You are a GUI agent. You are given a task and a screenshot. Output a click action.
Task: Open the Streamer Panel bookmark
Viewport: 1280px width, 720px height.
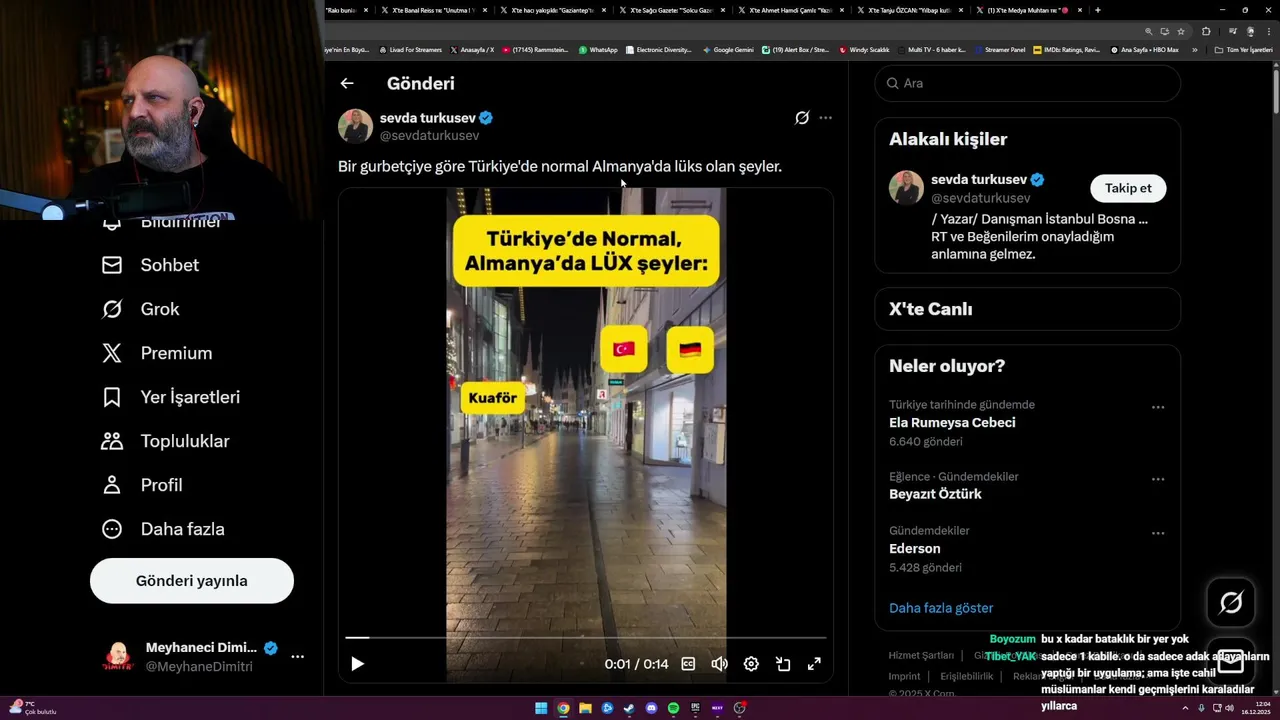[1000, 49]
